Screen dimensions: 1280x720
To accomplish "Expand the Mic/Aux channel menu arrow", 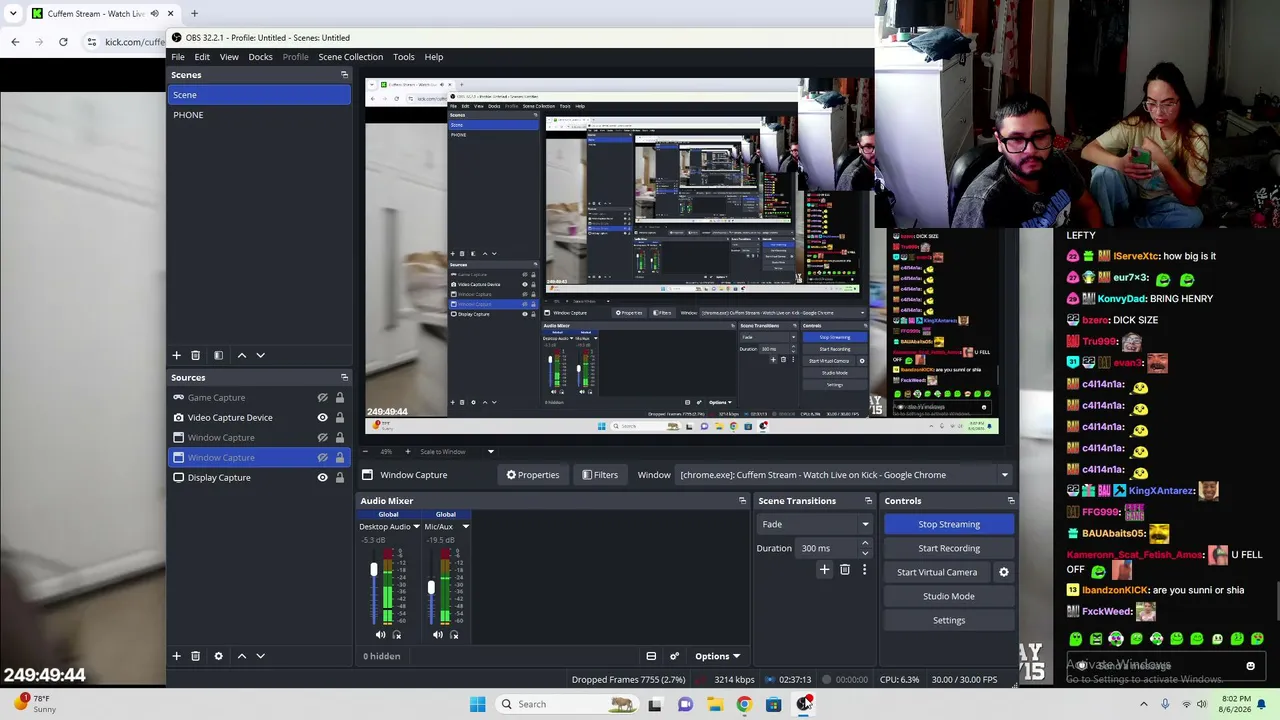I will 465,527.
